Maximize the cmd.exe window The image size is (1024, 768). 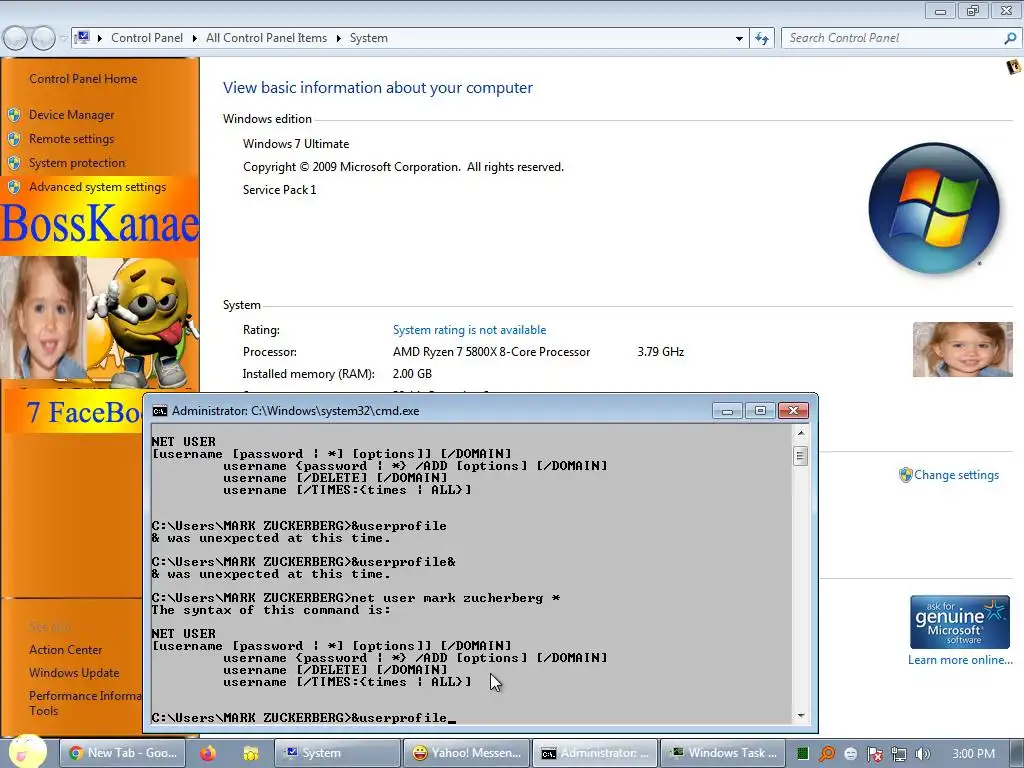coord(760,411)
